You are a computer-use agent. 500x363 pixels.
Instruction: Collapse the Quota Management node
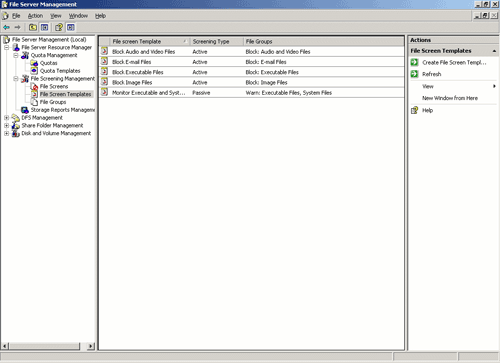click(x=16, y=55)
